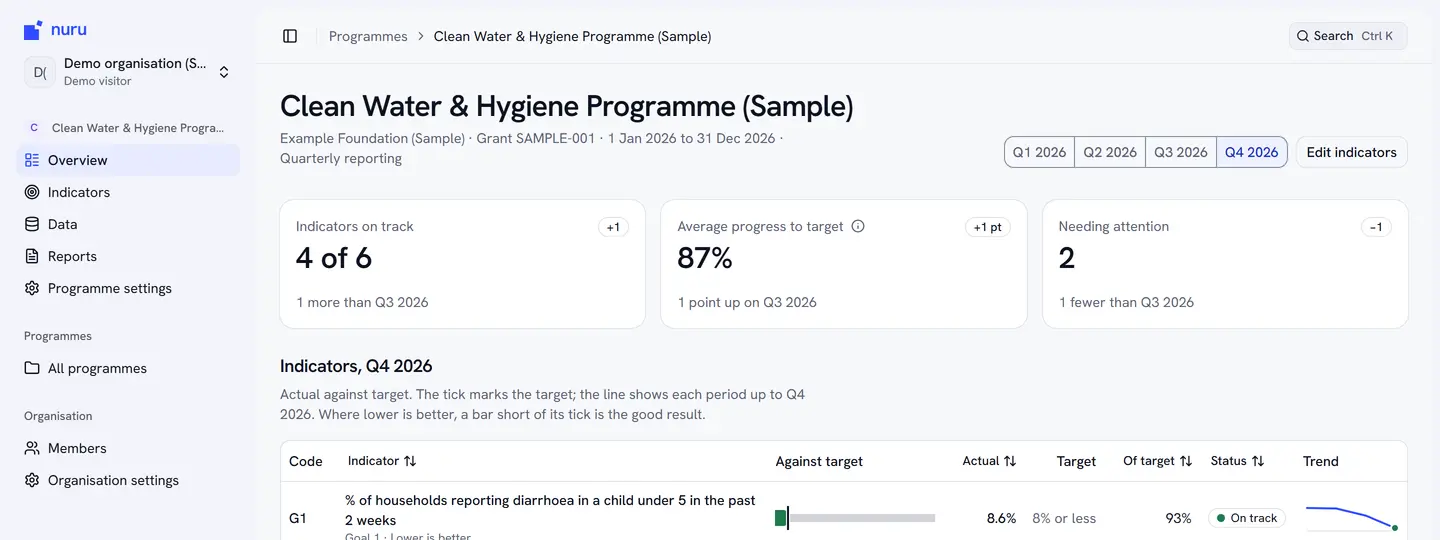
Task: Click the nuru logo icon
Action: click(x=33, y=30)
